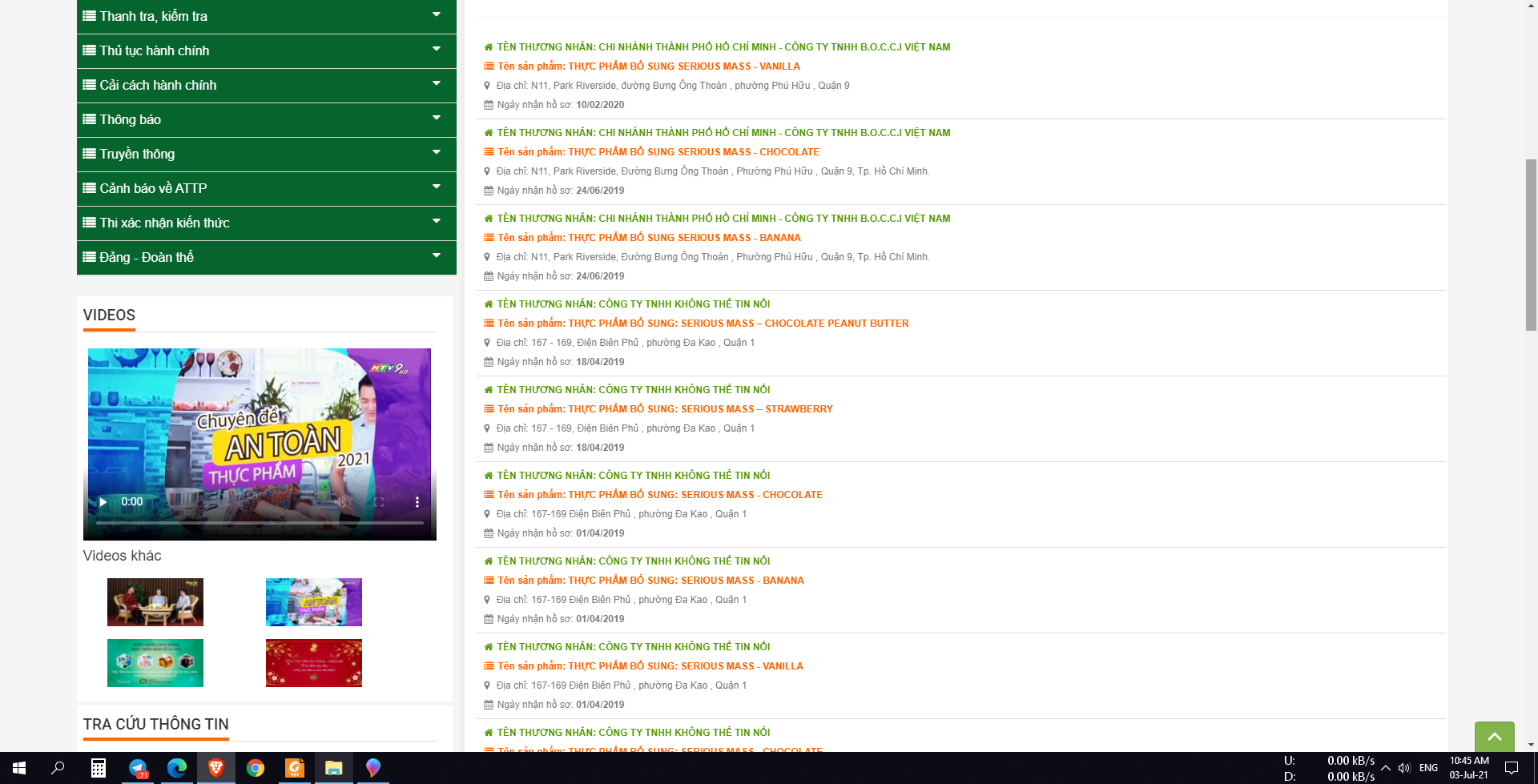Image resolution: width=1538 pixels, height=784 pixels.
Task: Click the VIDEOS section heading
Action: point(109,315)
